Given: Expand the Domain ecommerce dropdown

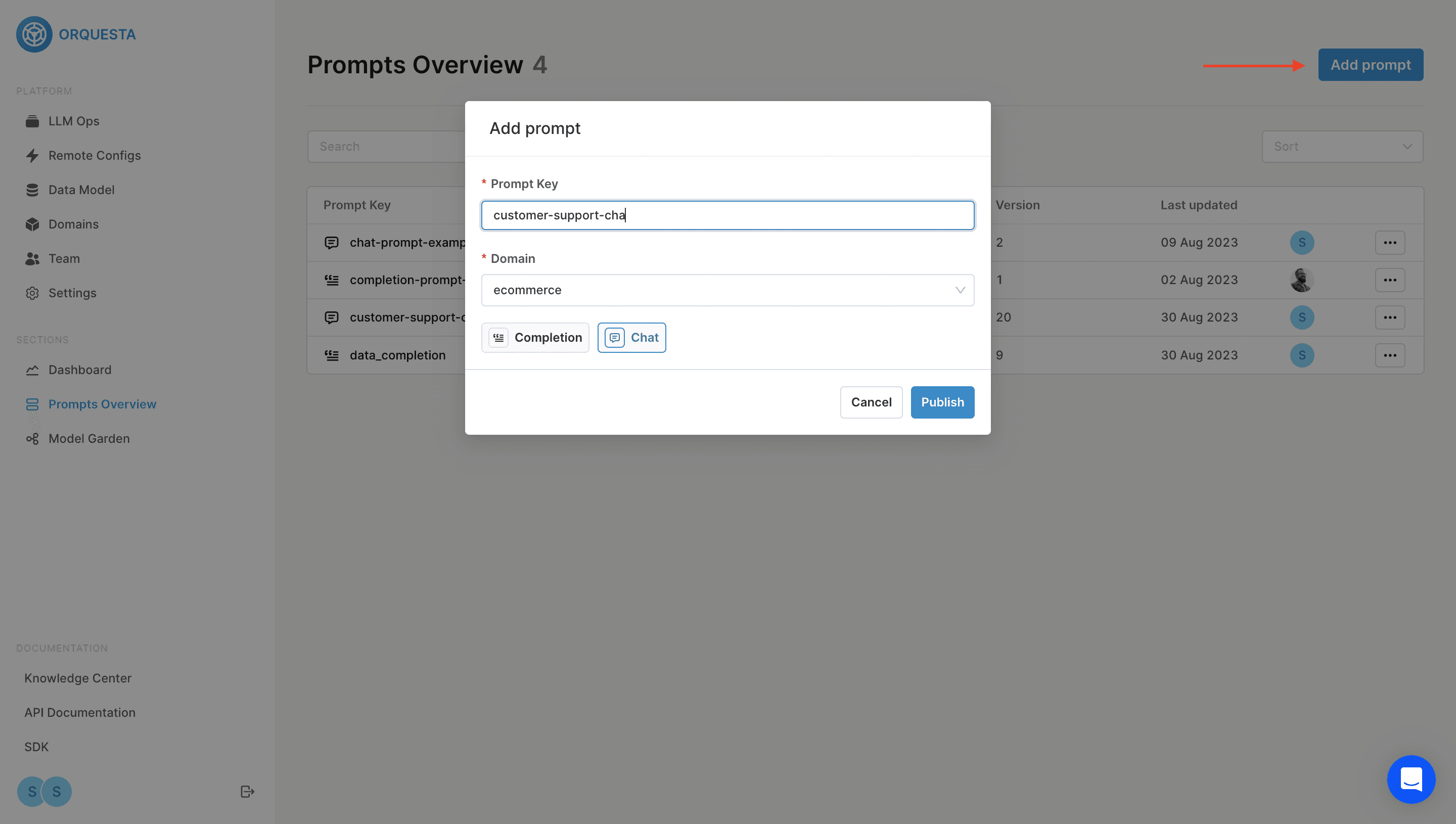Looking at the screenshot, I should tap(727, 290).
